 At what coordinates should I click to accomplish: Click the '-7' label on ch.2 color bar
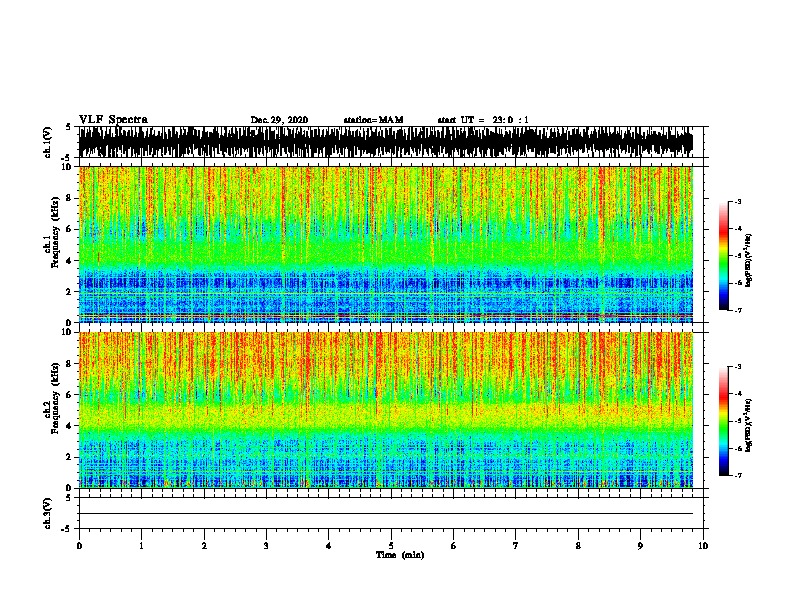tap(738, 476)
